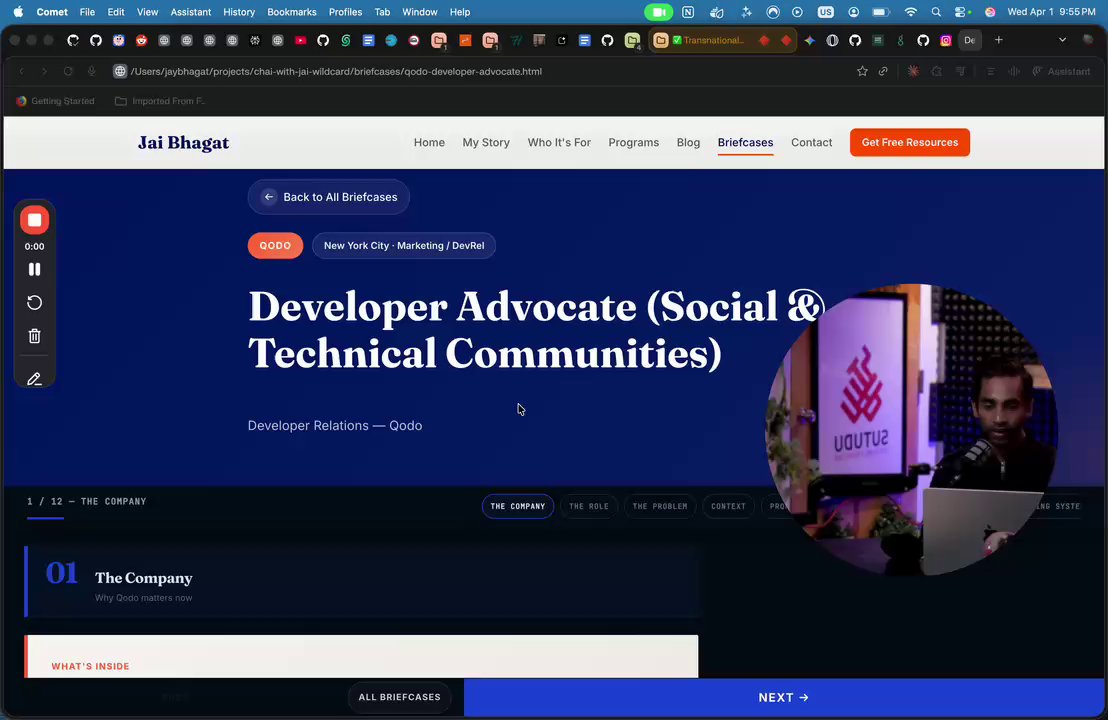Open the Apple menu
1108x720 pixels.
pyautogui.click(x=18, y=12)
